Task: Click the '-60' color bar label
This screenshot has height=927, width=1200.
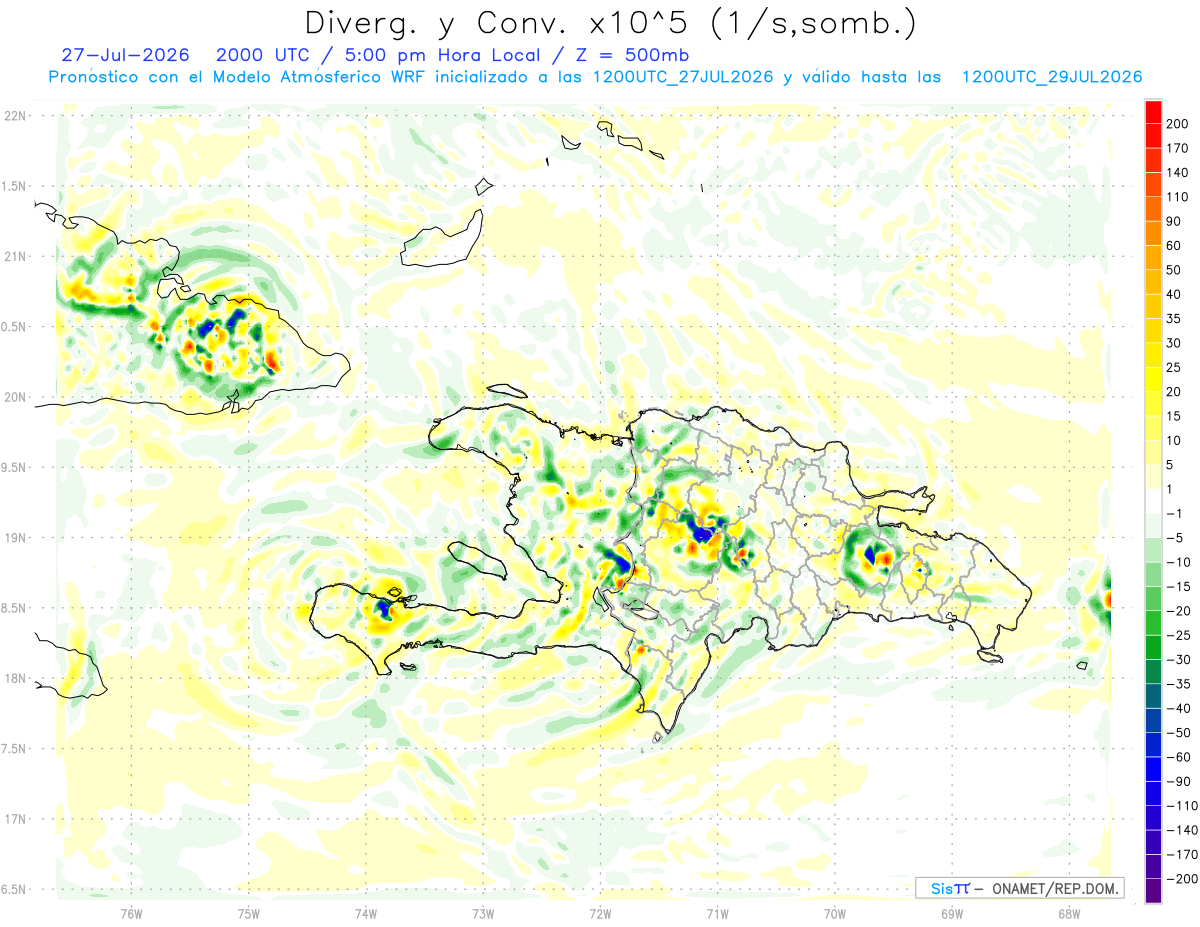Action: click(1177, 756)
